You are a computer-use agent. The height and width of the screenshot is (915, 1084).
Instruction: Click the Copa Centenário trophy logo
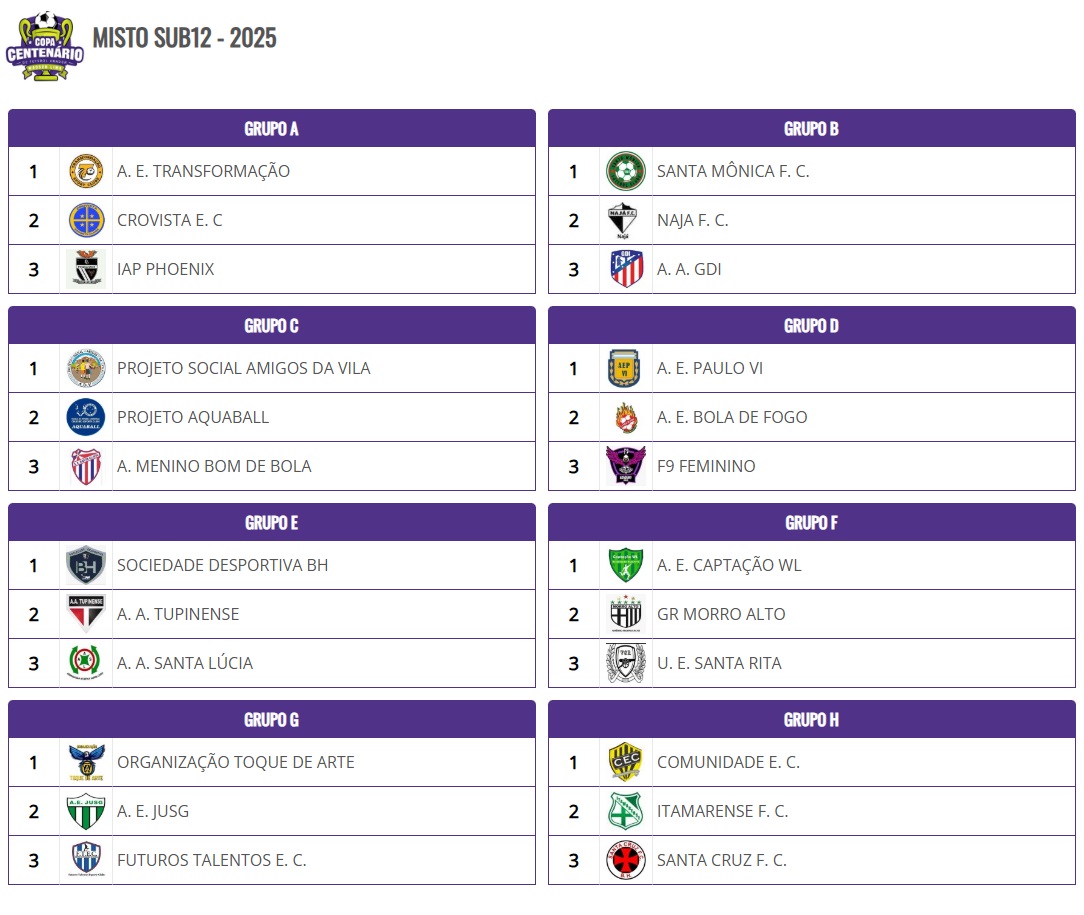coord(45,46)
